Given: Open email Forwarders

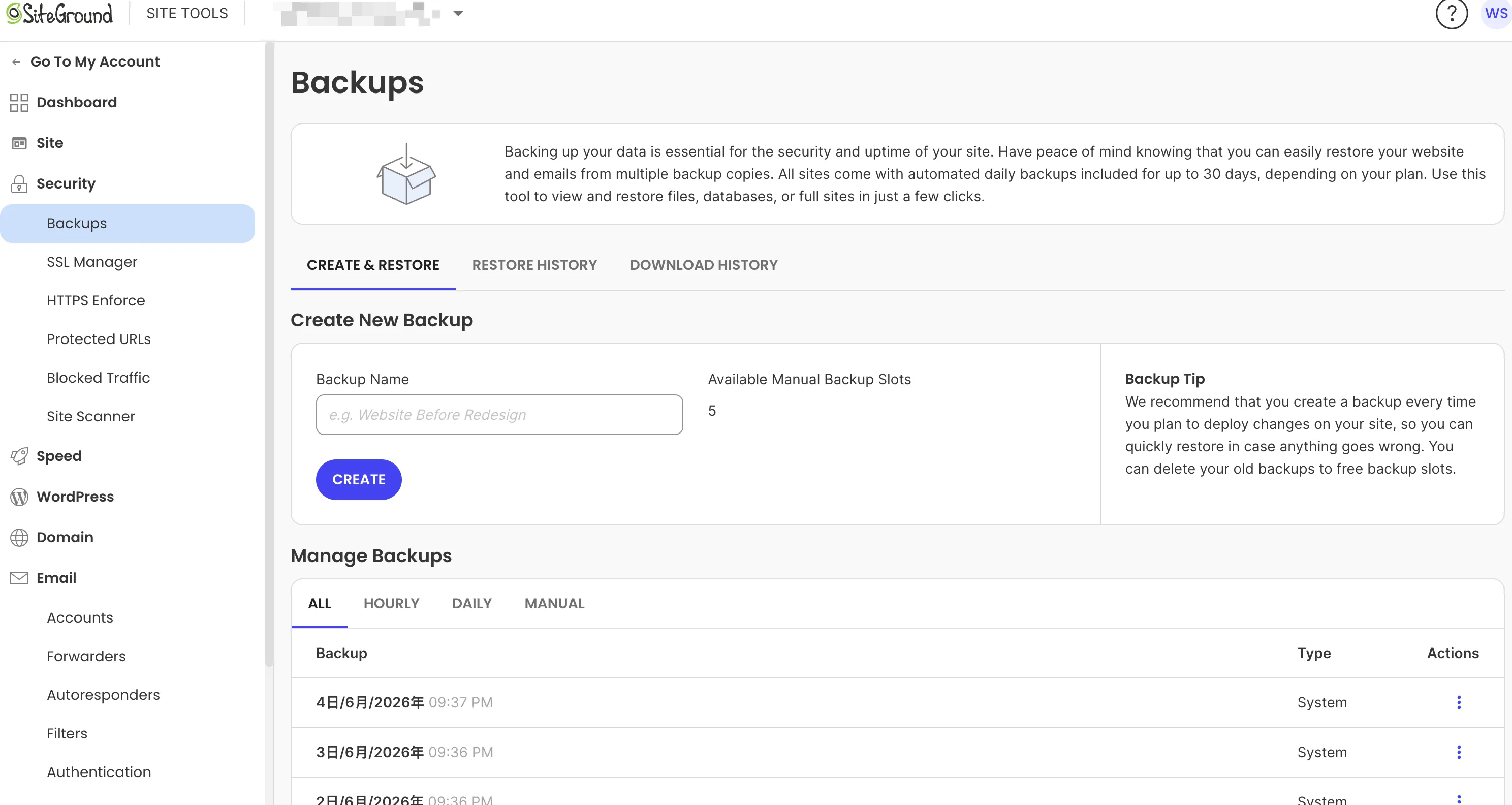Looking at the screenshot, I should click(x=86, y=657).
